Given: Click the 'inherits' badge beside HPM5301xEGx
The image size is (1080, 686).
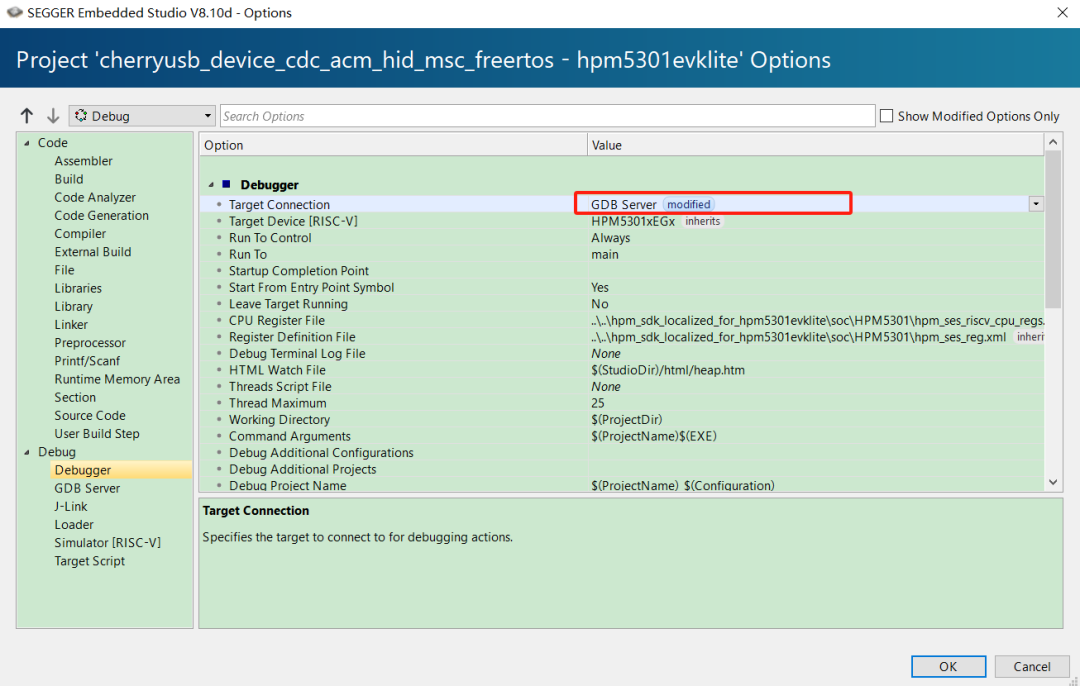Looking at the screenshot, I should tap(702, 221).
